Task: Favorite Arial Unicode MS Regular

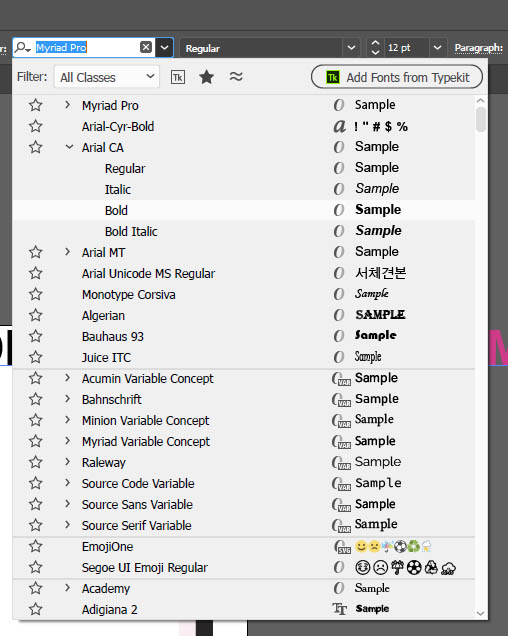Action: tap(36, 273)
